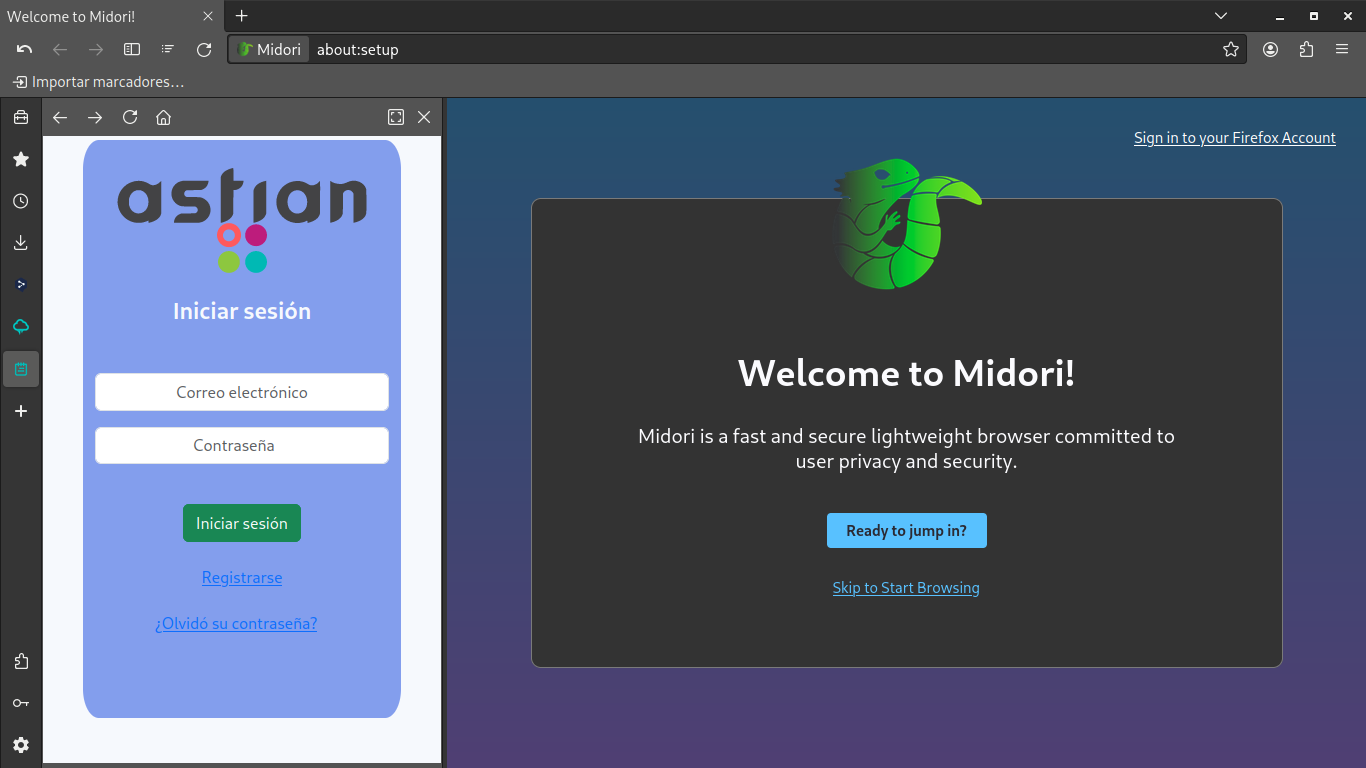Open the briefcase tools sidebar panel
The height and width of the screenshot is (768, 1366).
pyautogui.click(x=21, y=117)
